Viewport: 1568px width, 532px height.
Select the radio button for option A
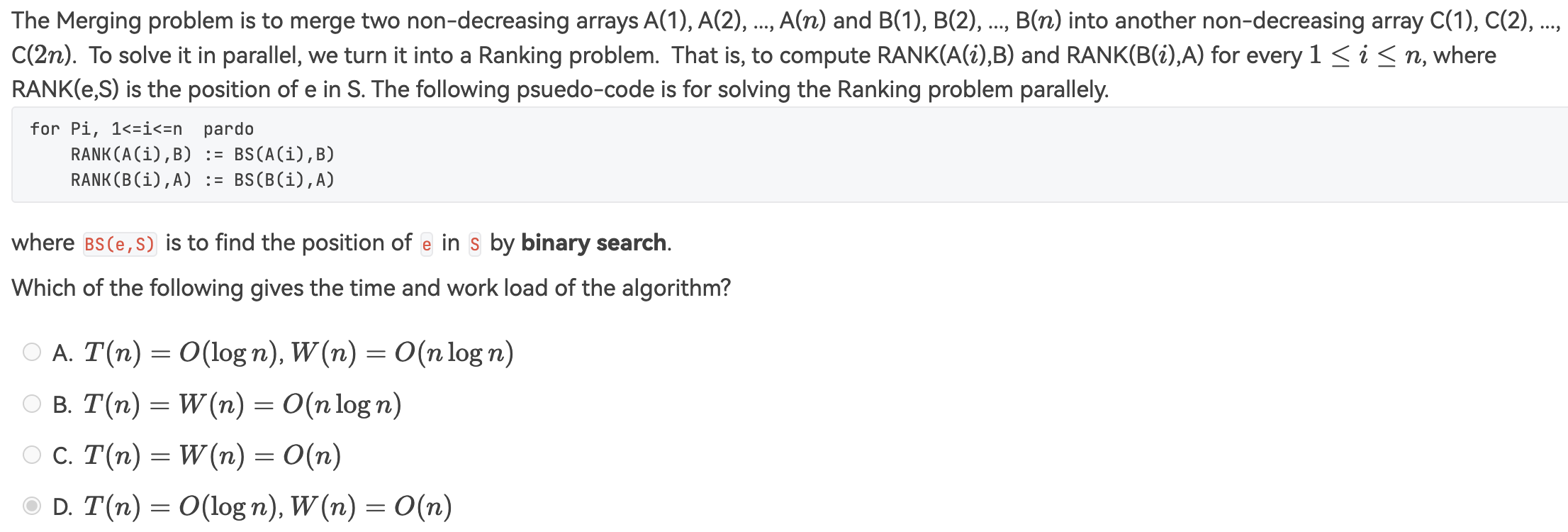click(x=32, y=352)
